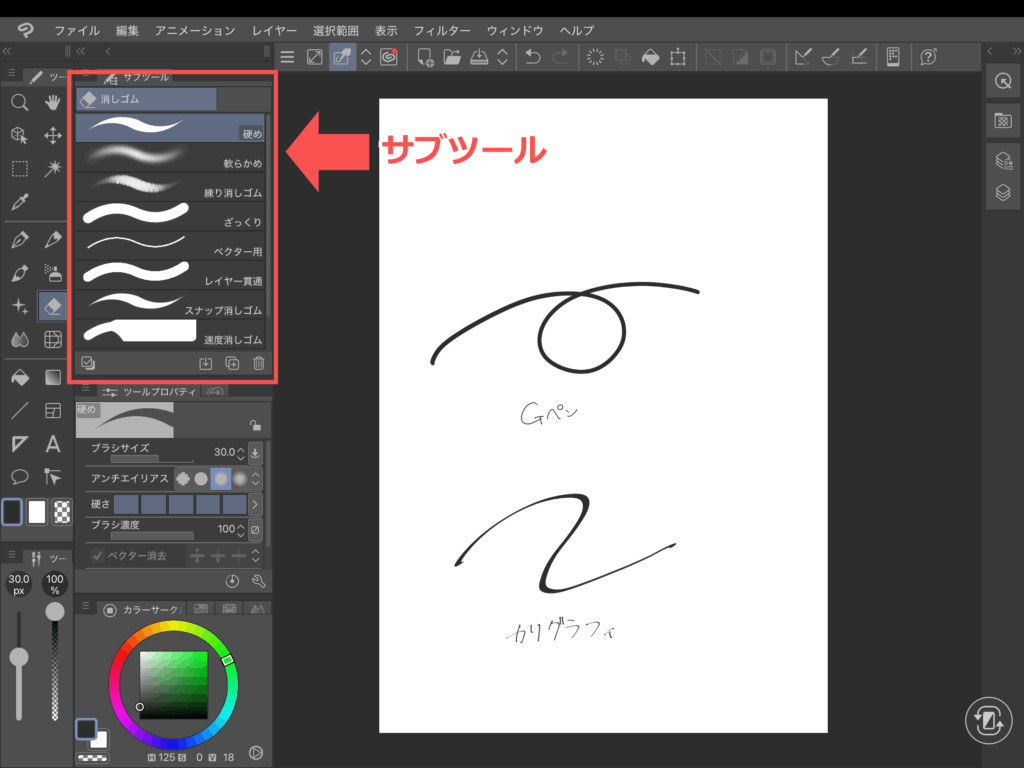This screenshot has width=1024, height=768.
Task: Click the Undo arrow in the command bar
Action: (x=533, y=57)
